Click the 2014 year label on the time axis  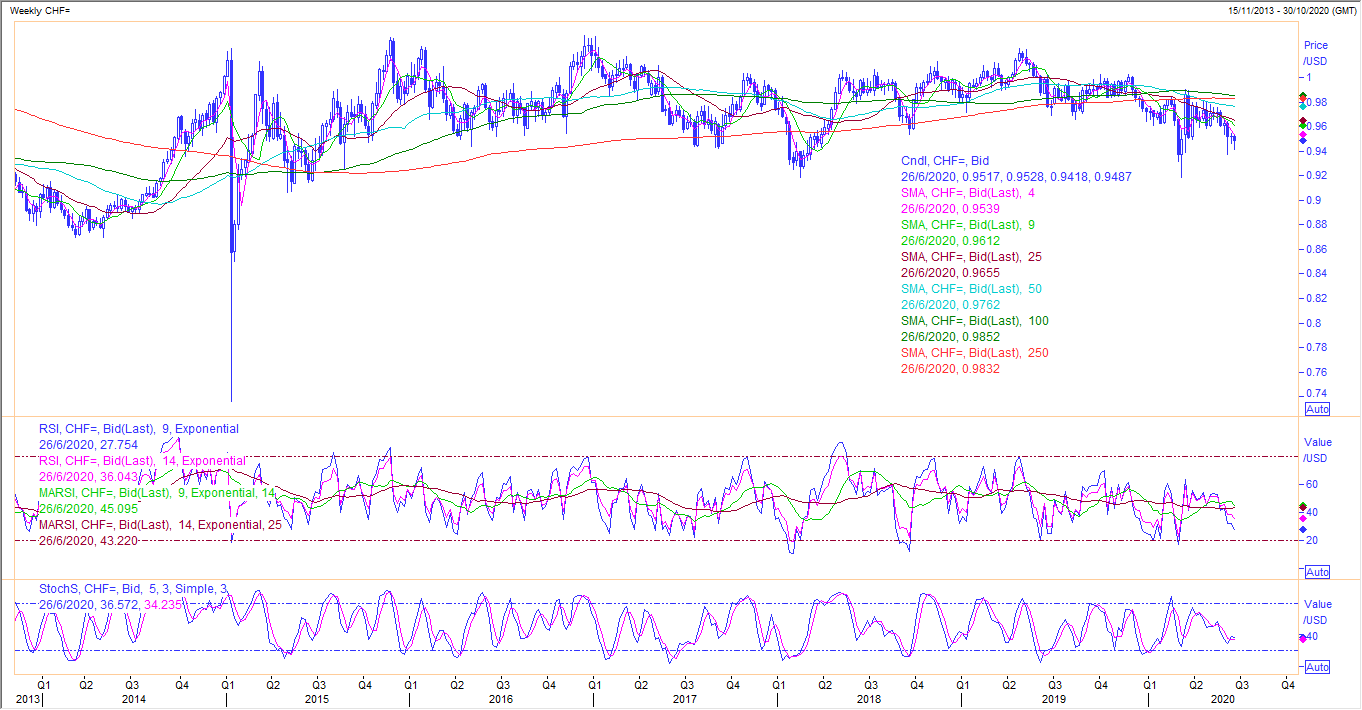click(133, 701)
